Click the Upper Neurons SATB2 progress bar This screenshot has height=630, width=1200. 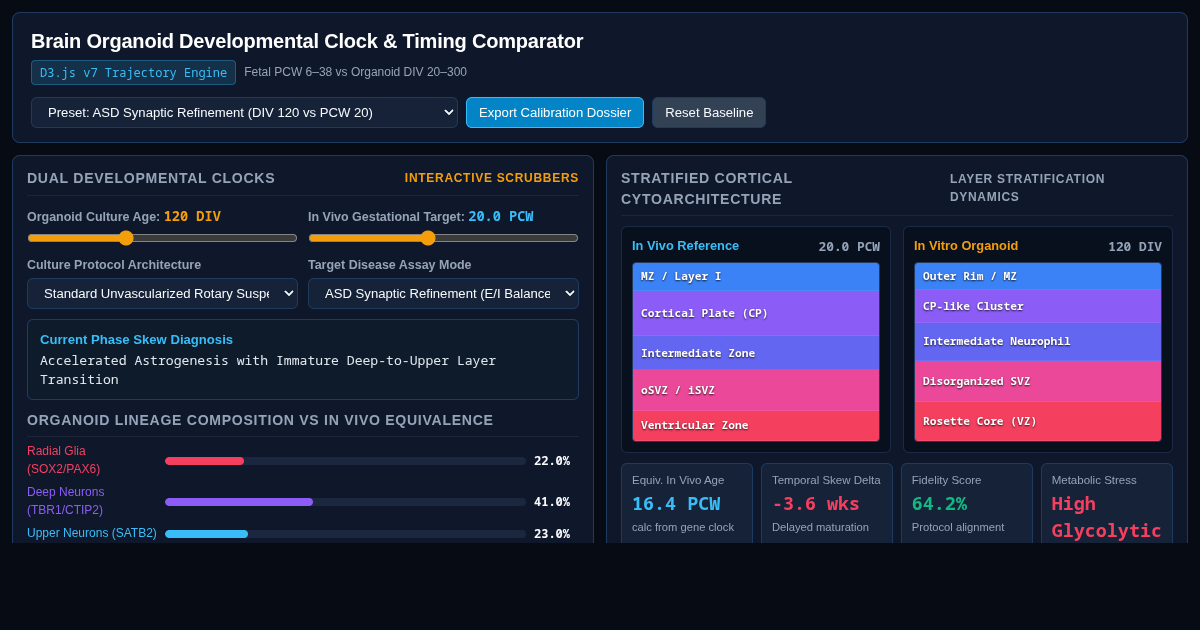[x=345, y=534]
